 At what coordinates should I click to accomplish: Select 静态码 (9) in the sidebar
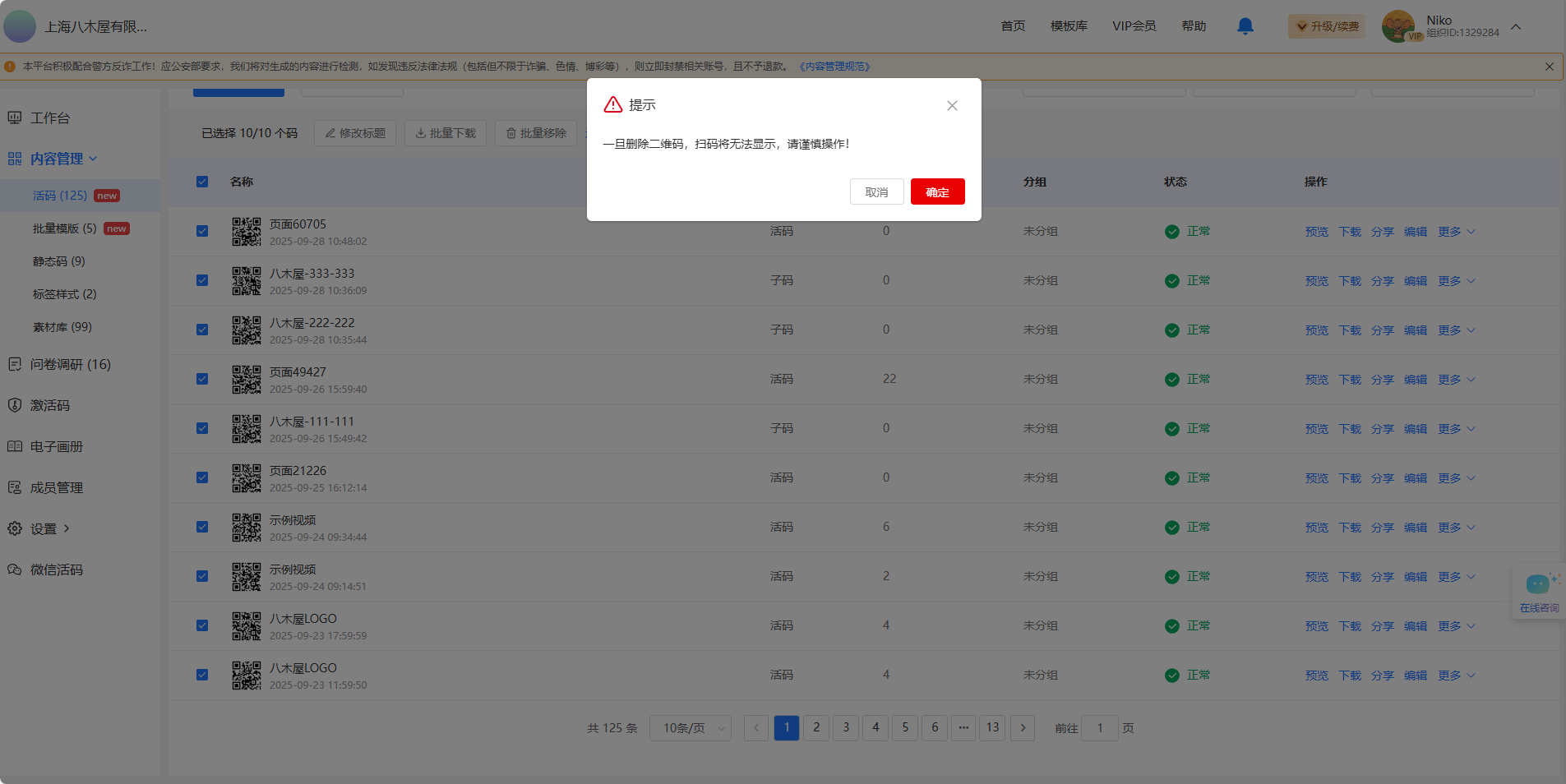[59, 261]
